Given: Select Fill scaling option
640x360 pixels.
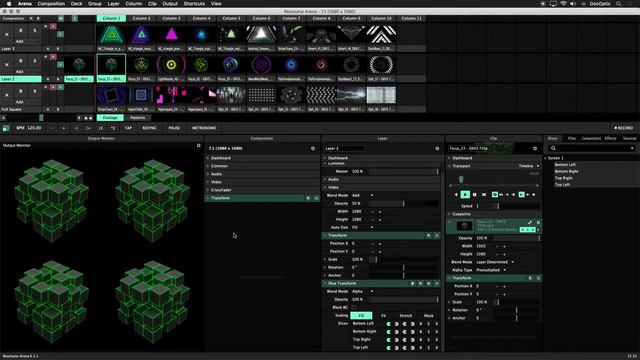Looking at the screenshot, I should [361, 316].
